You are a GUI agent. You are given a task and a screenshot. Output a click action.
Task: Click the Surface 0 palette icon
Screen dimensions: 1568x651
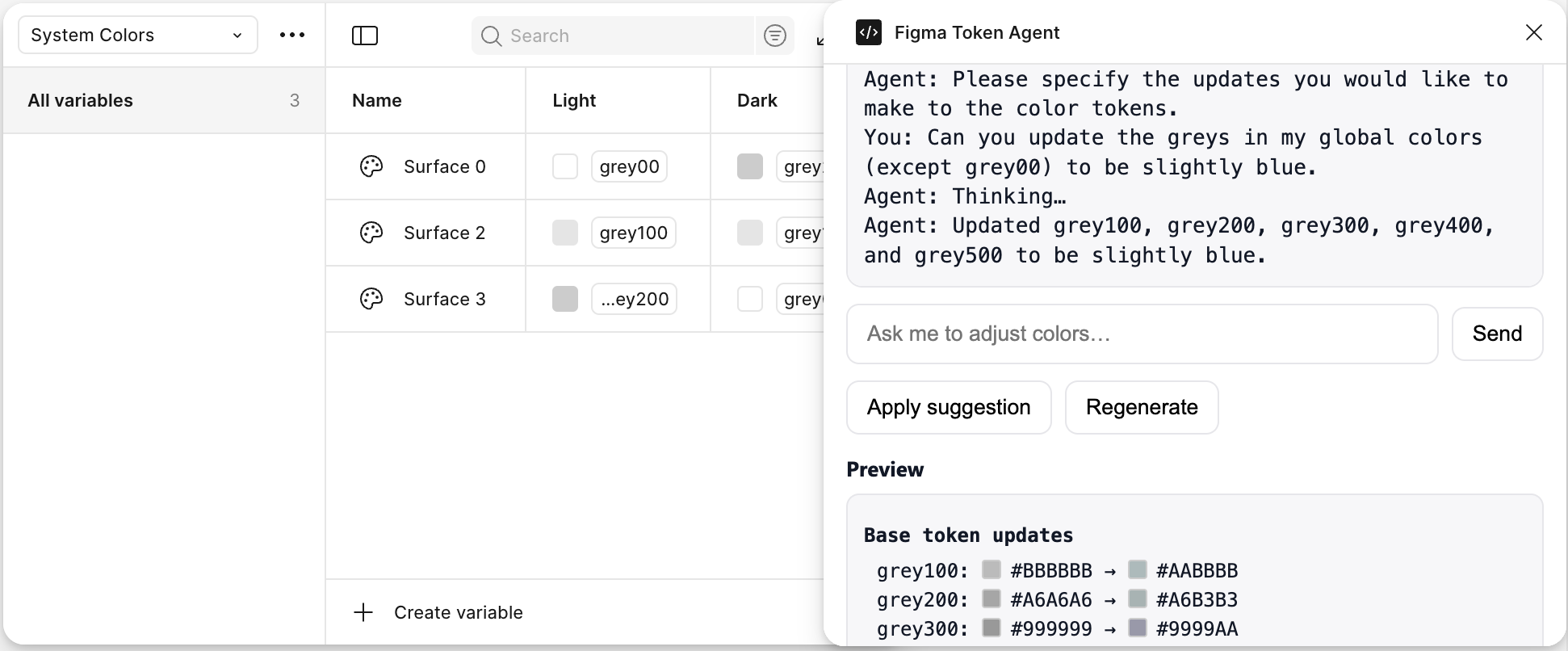pos(371,166)
